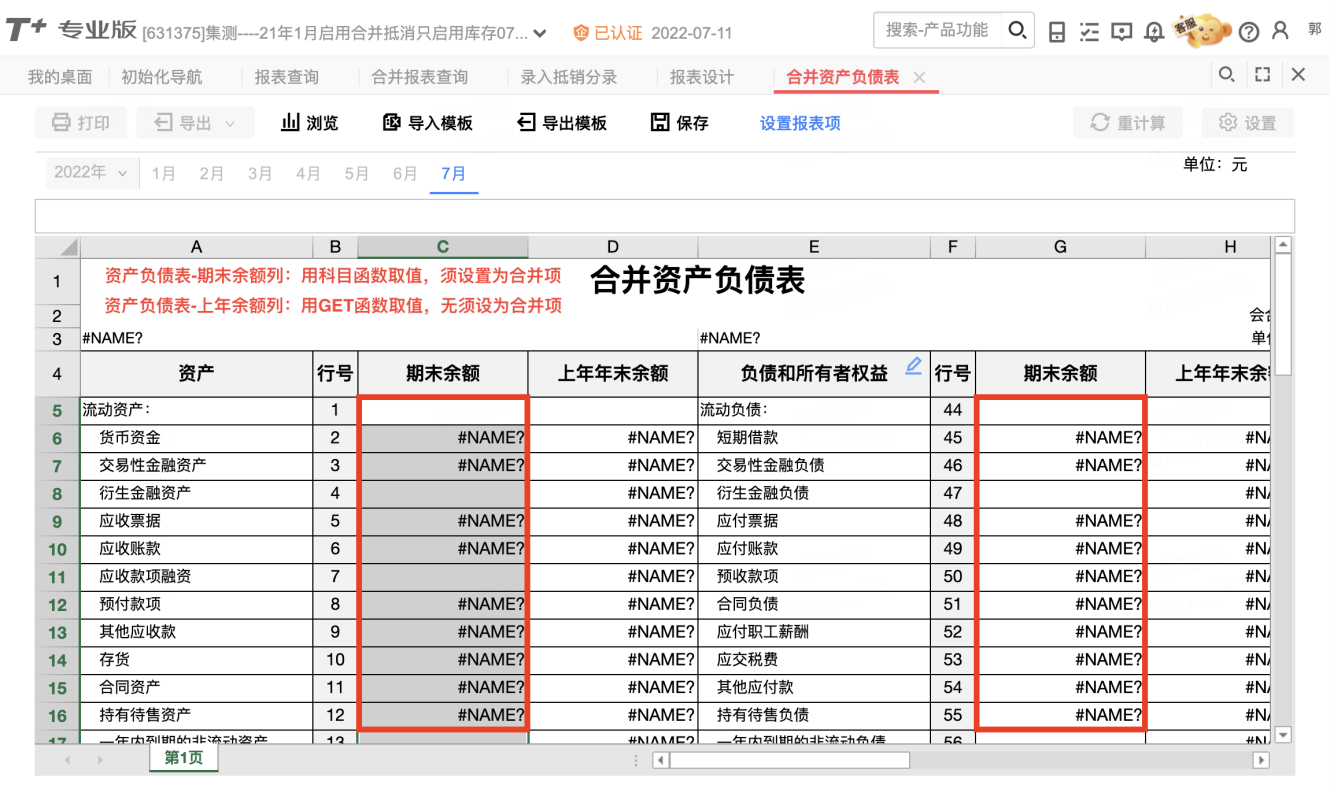The width and height of the screenshot is (1330, 785).
Task: Open the task checklist icon in the top bar
Action: (x=1090, y=32)
